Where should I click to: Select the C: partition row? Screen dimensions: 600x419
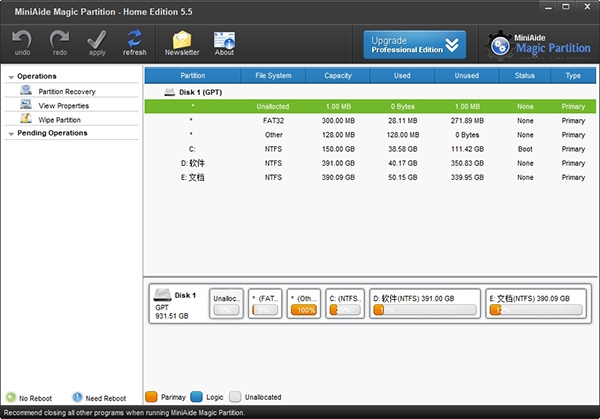tap(370, 149)
